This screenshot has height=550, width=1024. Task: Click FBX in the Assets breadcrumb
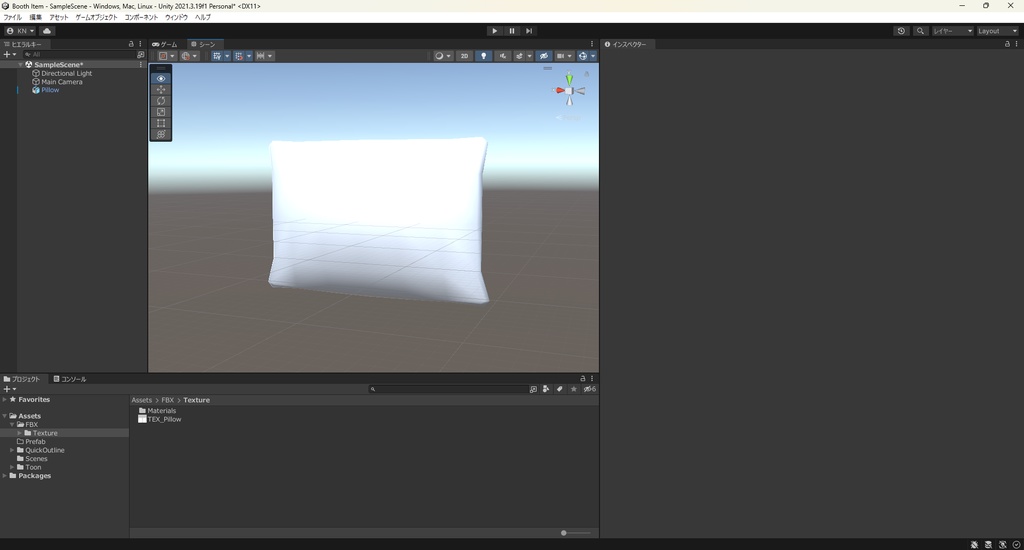tap(168, 400)
